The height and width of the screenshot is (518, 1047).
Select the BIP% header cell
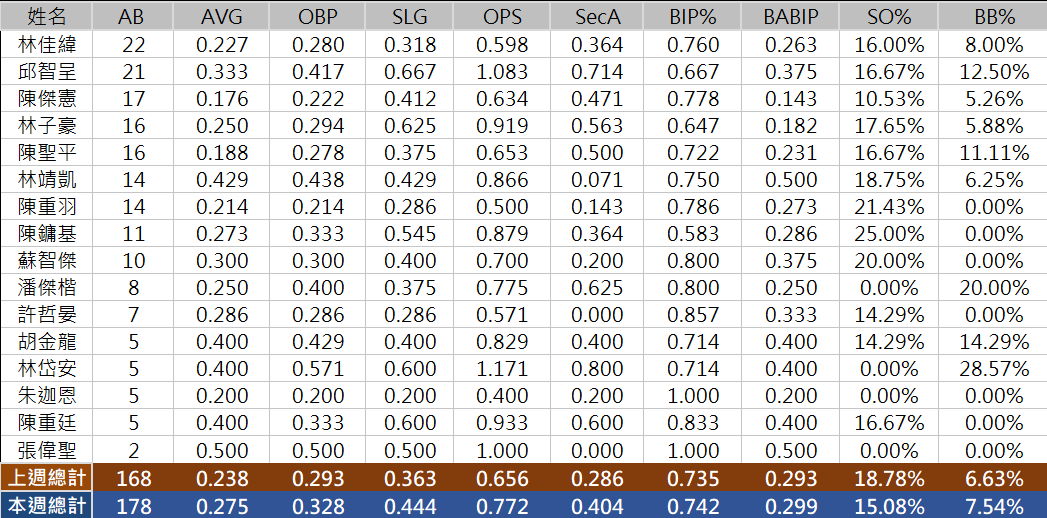[694, 16]
